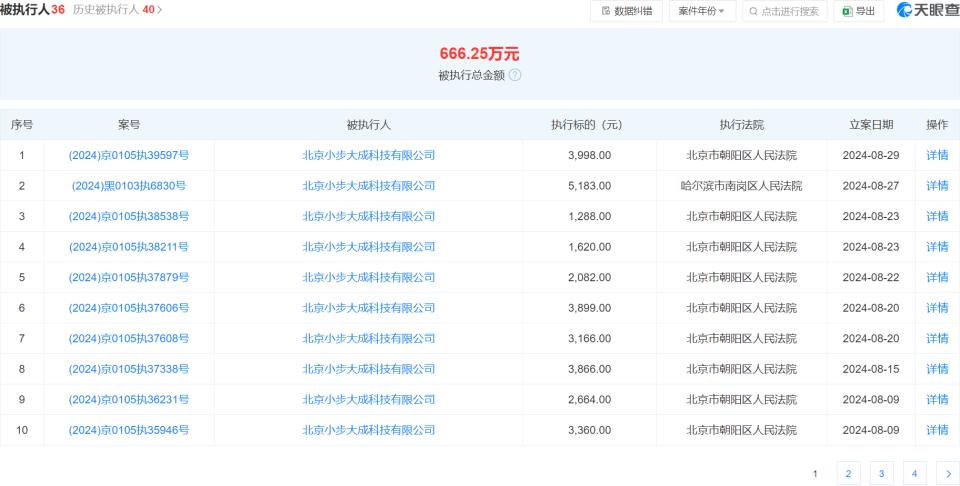
Task: Open case (2024)京0105执37606号
Action: (129, 308)
